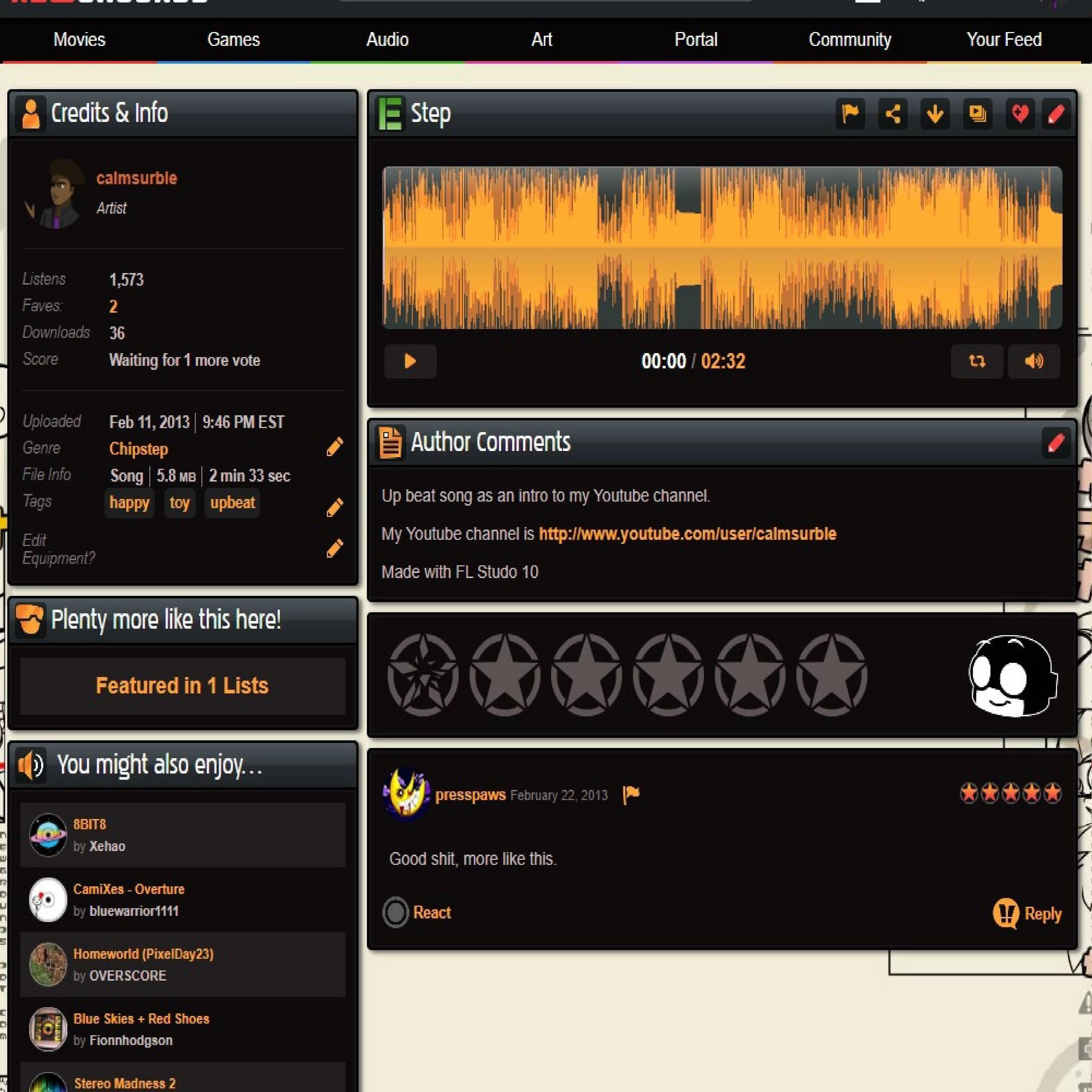
Task: Reply to presspaws review
Action: click(1027, 913)
